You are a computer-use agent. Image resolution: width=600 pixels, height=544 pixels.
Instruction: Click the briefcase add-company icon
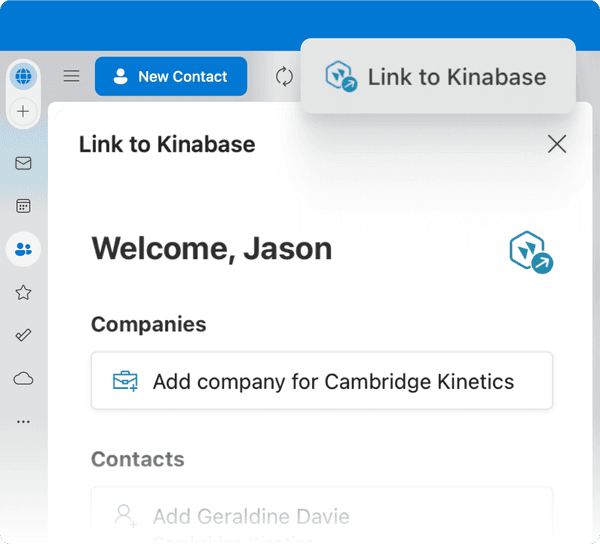(x=125, y=381)
